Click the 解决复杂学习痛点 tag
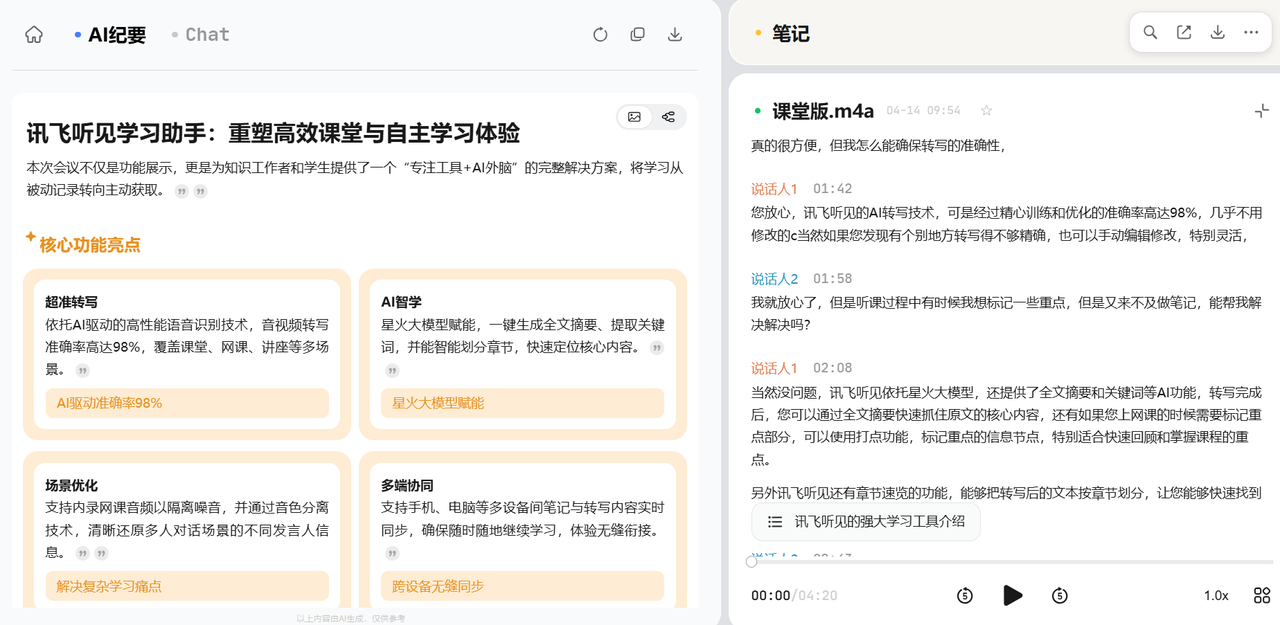The image size is (1280, 625). (187, 586)
